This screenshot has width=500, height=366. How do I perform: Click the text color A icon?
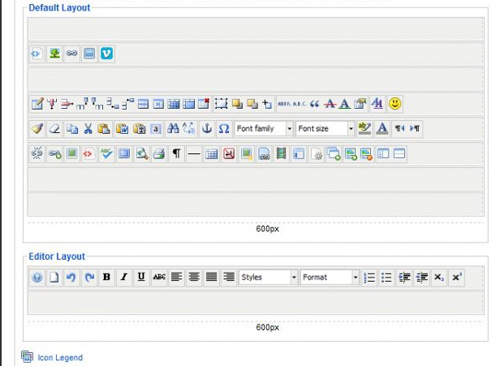pos(382,128)
